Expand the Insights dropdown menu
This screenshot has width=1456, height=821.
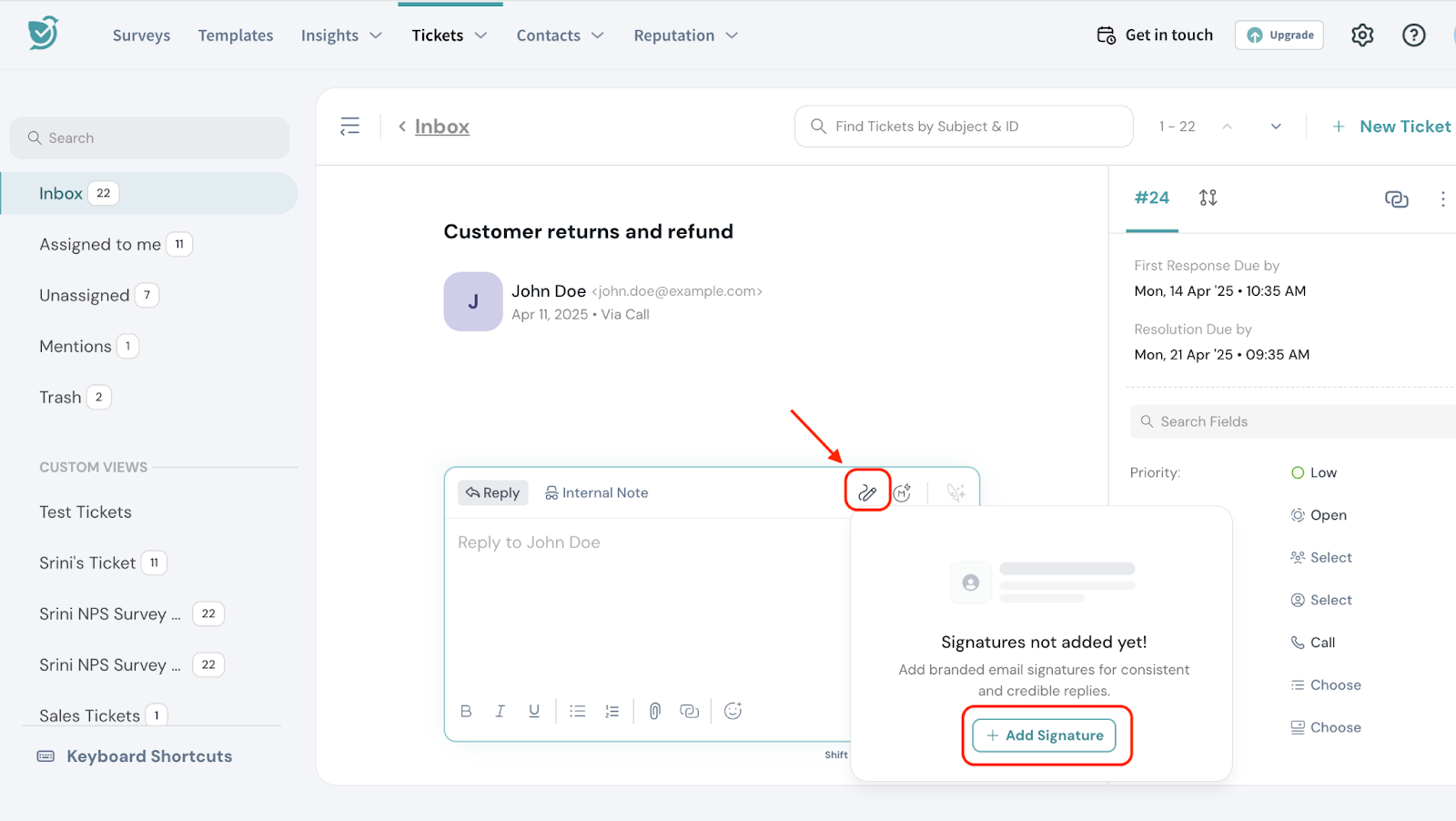[x=341, y=35]
